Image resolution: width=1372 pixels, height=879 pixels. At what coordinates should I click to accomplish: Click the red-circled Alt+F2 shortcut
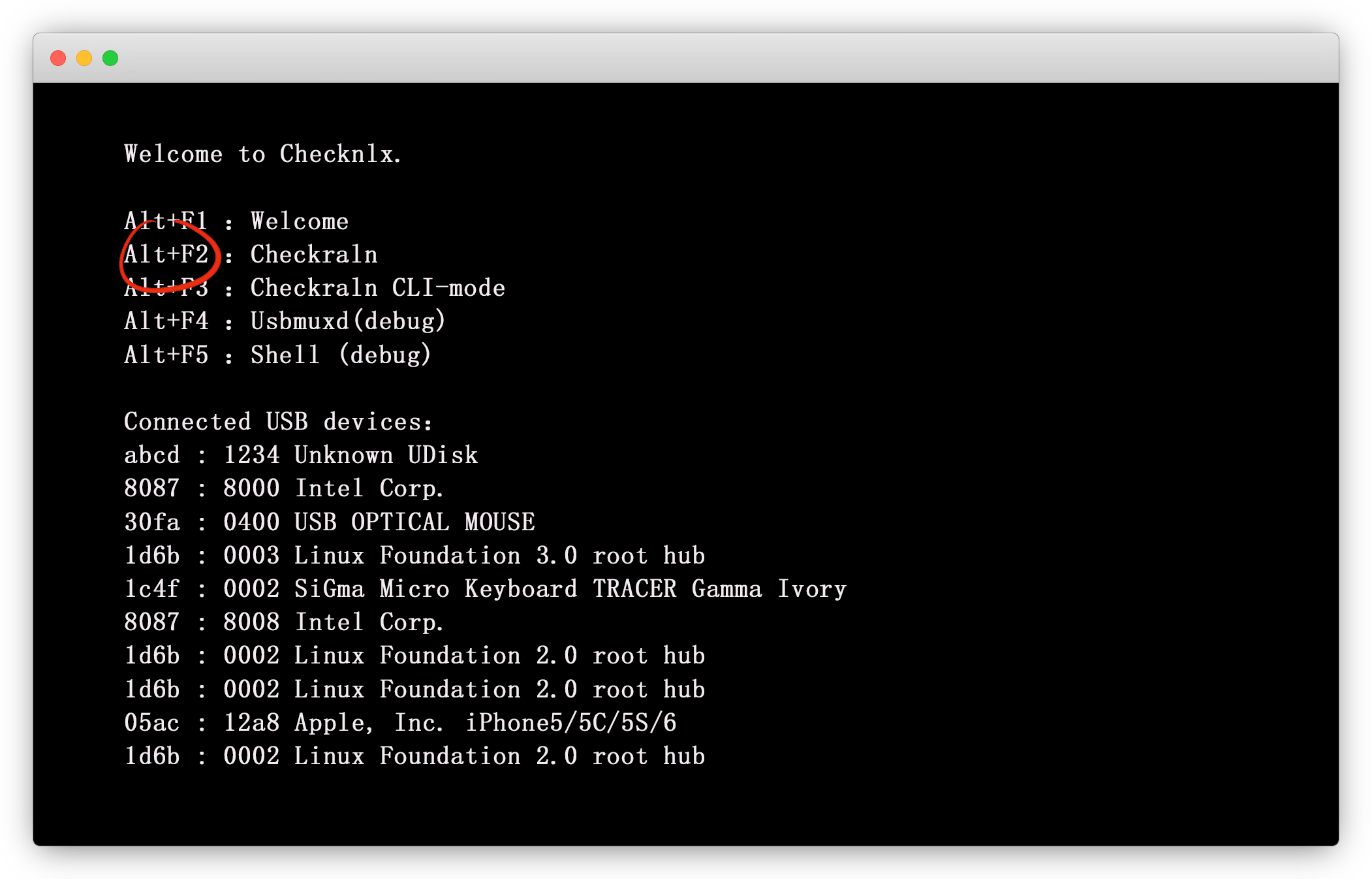tap(167, 255)
